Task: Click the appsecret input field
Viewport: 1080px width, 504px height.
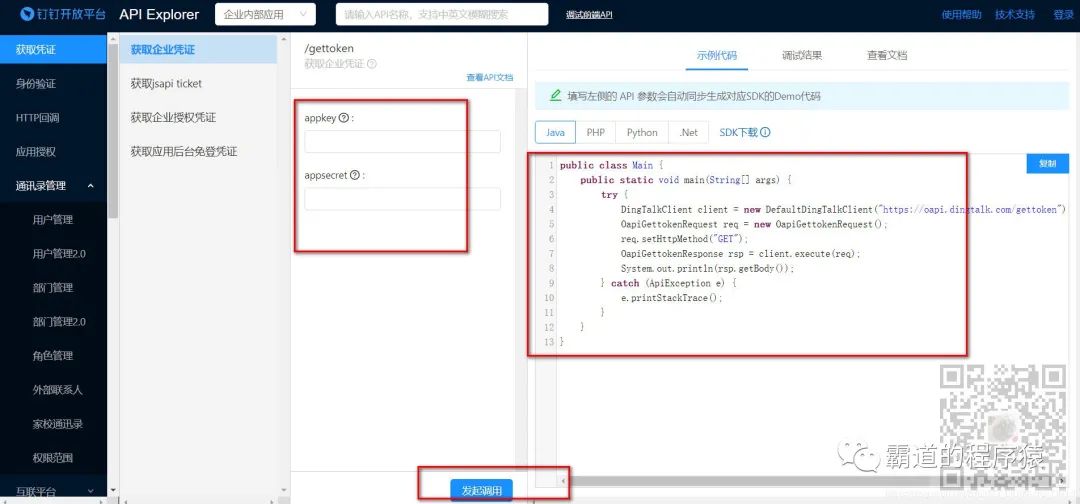Action: [x=402, y=198]
